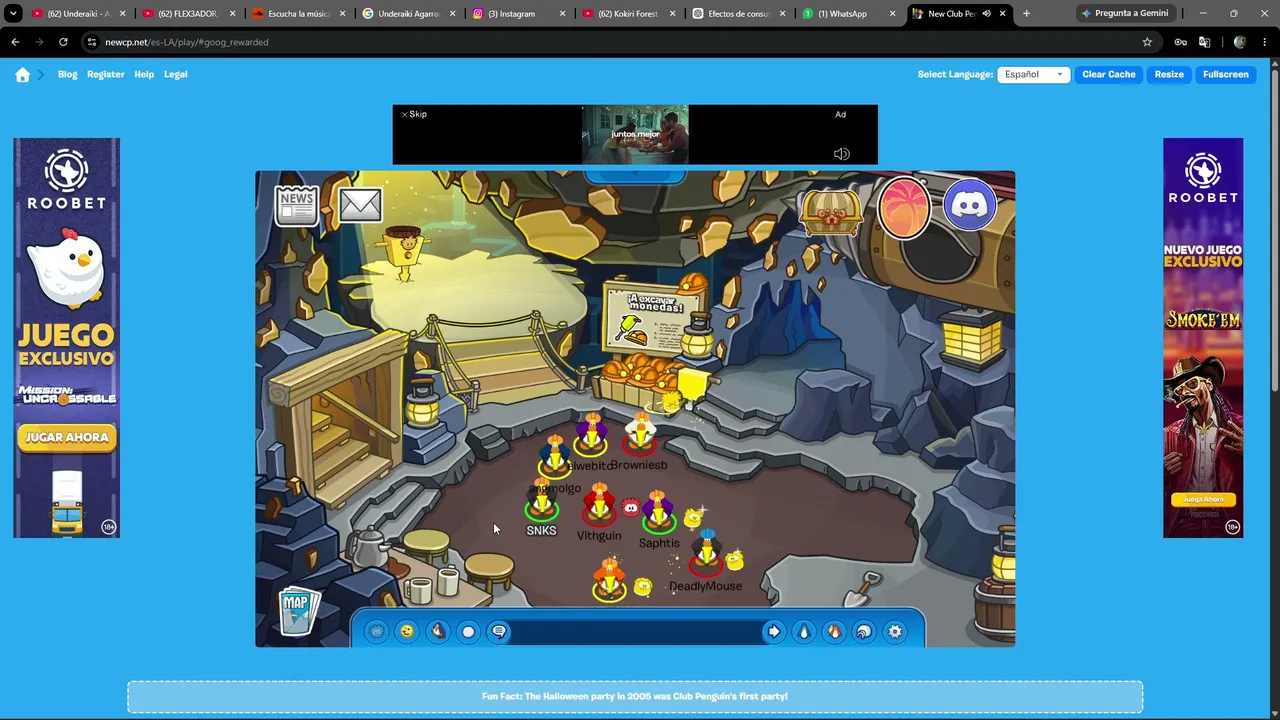Click Jugar Ahora on Roobet ad
1280x720 pixels.
pos(67,437)
